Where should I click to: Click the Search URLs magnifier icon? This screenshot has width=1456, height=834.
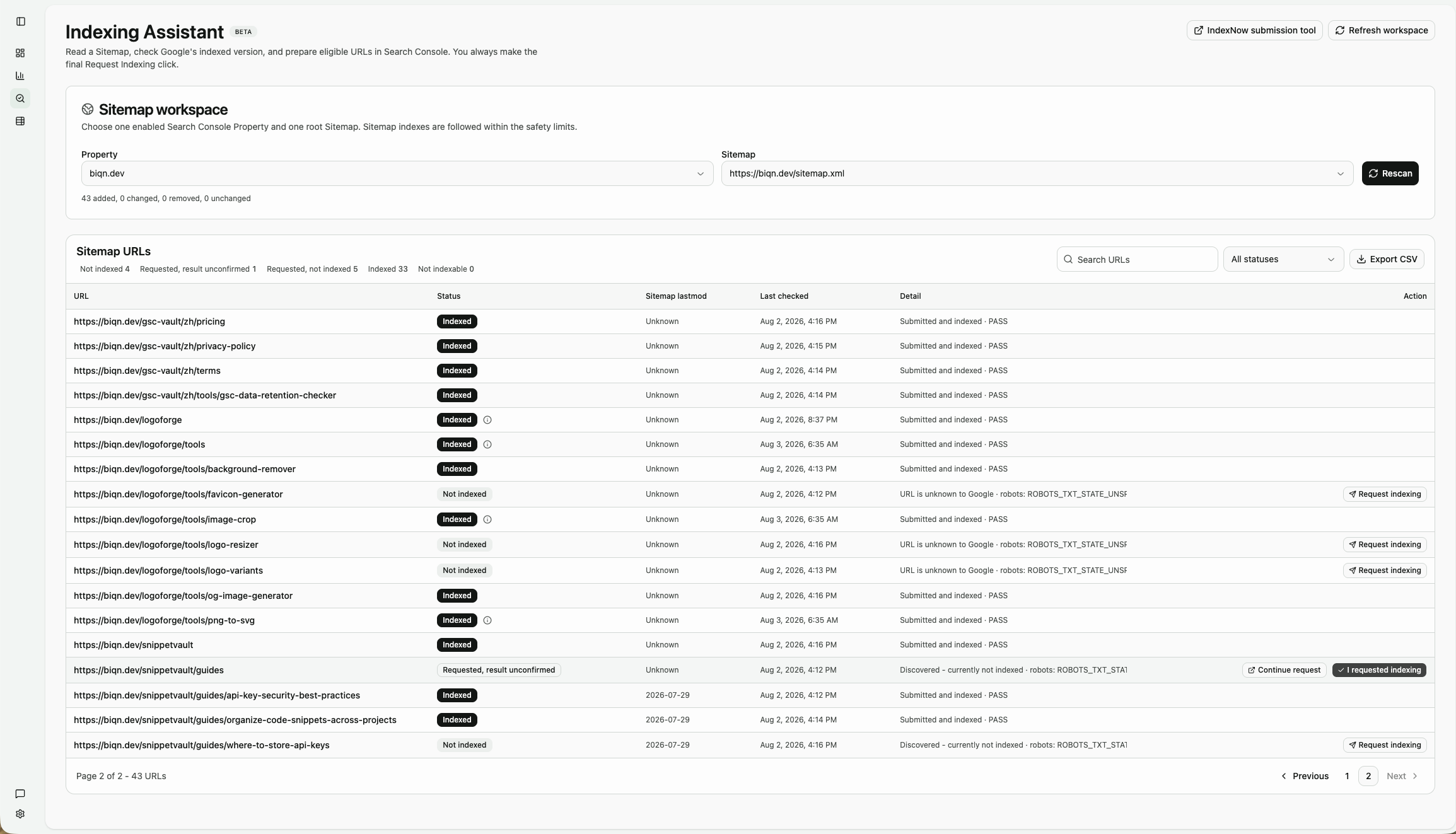1068,259
